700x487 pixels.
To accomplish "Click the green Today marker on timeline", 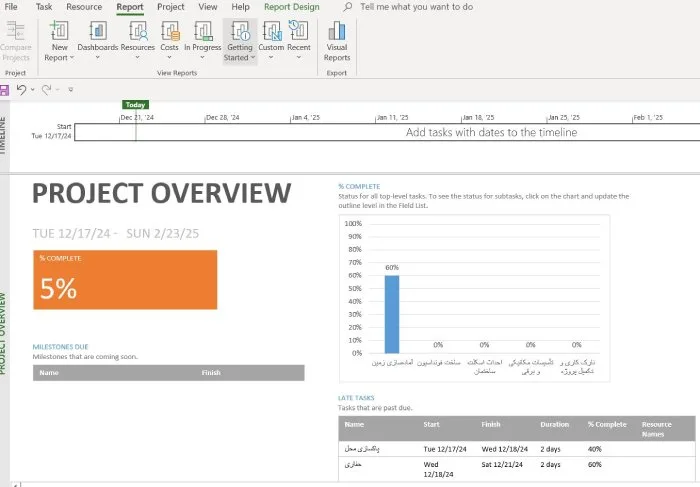I will pos(135,105).
